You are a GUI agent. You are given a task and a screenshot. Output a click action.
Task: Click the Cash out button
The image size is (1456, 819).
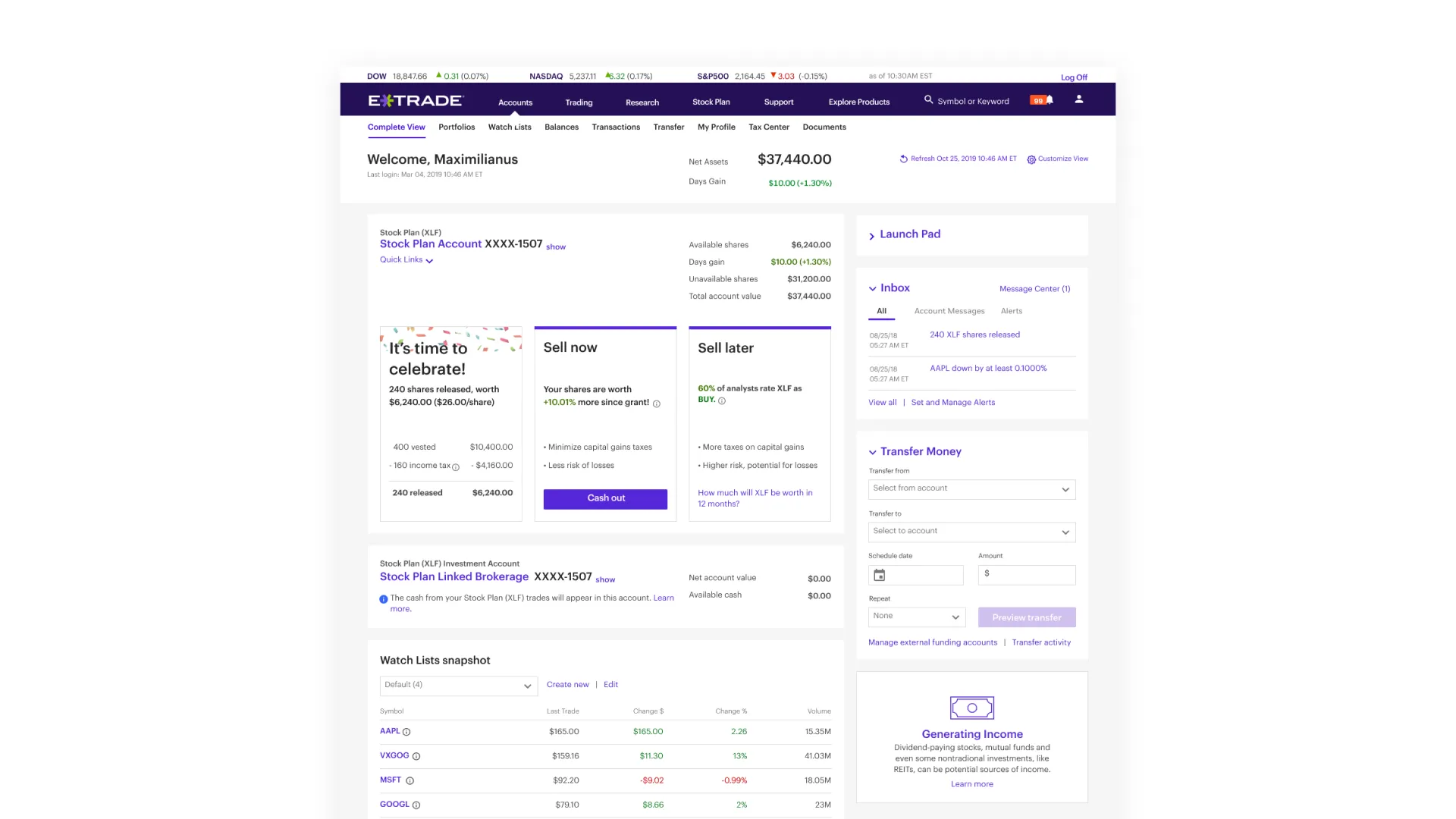[x=605, y=498]
